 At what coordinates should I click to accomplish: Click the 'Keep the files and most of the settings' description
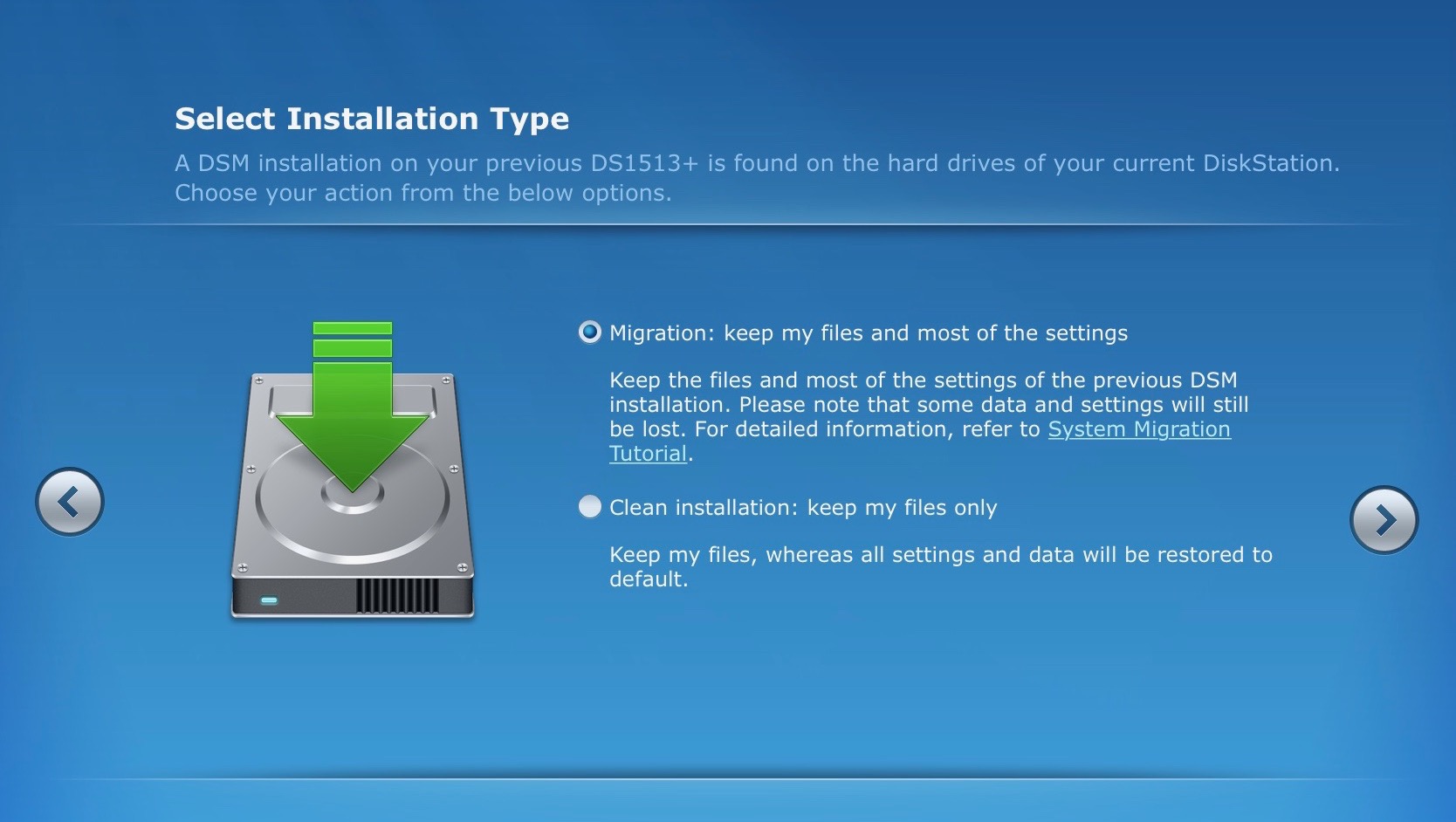pyautogui.click(x=929, y=417)
